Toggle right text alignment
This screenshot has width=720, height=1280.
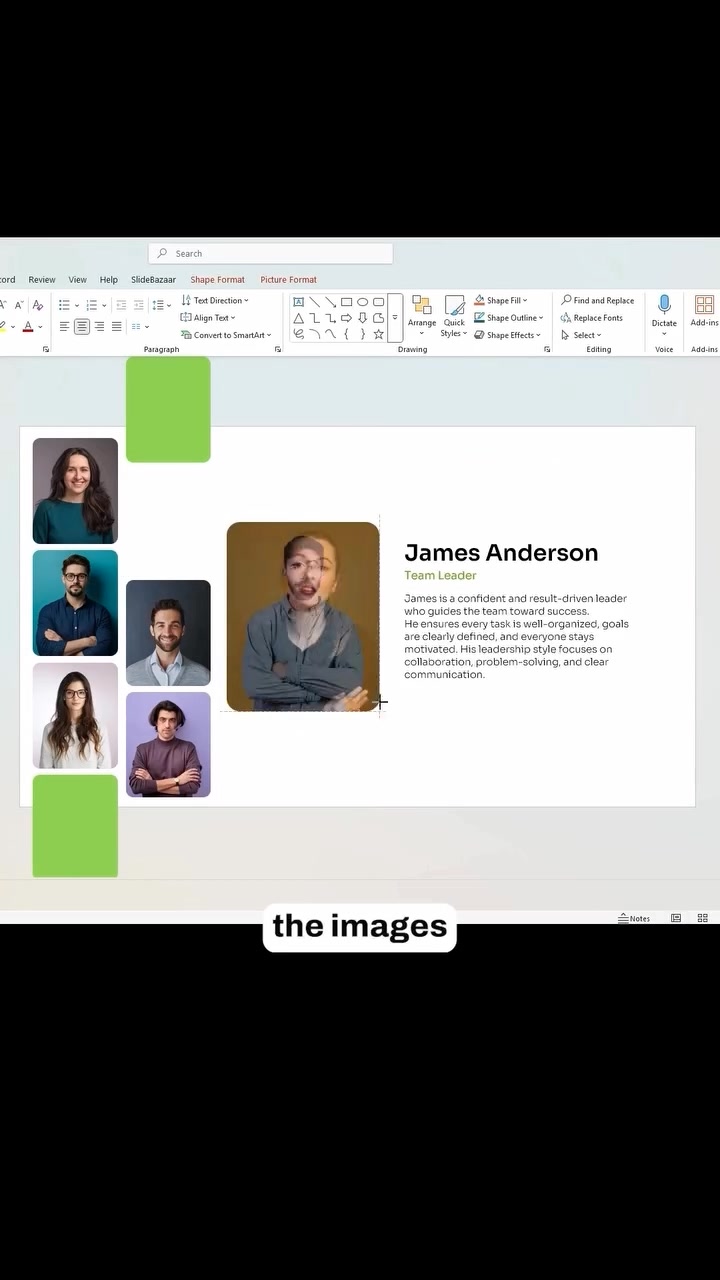tap(99, 326)
